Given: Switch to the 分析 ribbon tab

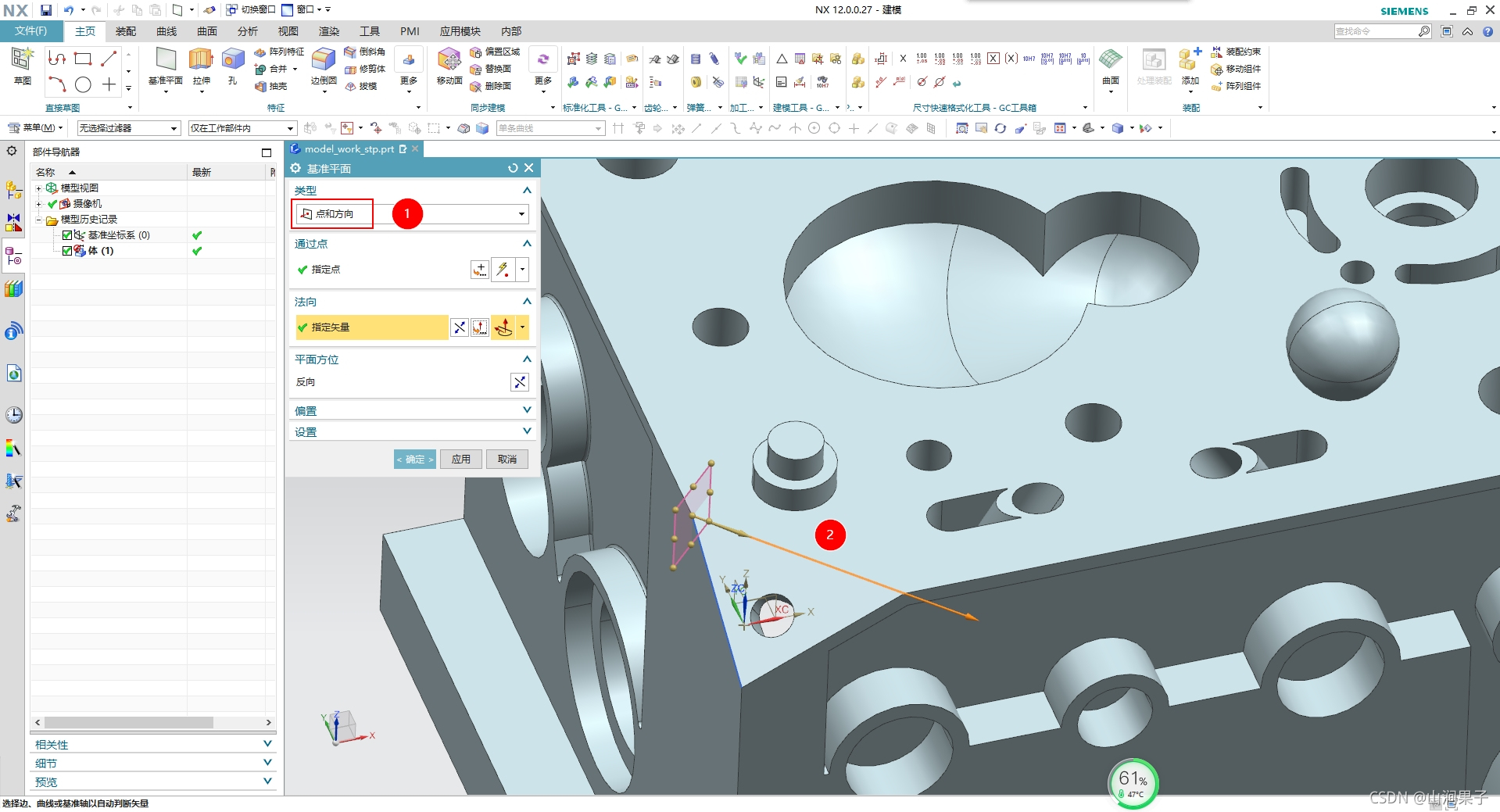Looking at the screenshot, I should [x=248, y=31].
